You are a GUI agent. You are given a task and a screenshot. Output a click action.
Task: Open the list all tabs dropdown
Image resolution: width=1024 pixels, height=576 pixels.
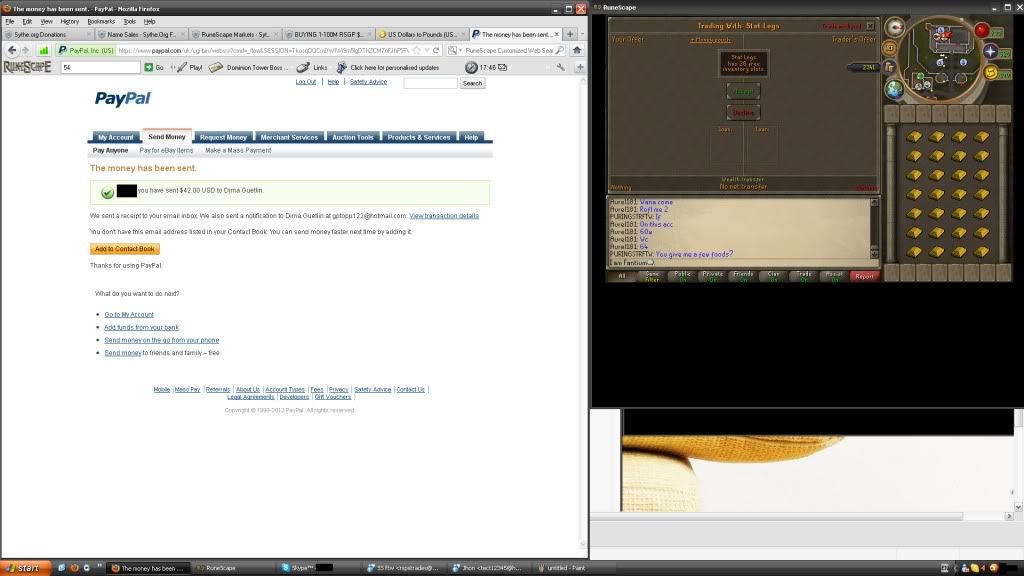tap(583, 34)
